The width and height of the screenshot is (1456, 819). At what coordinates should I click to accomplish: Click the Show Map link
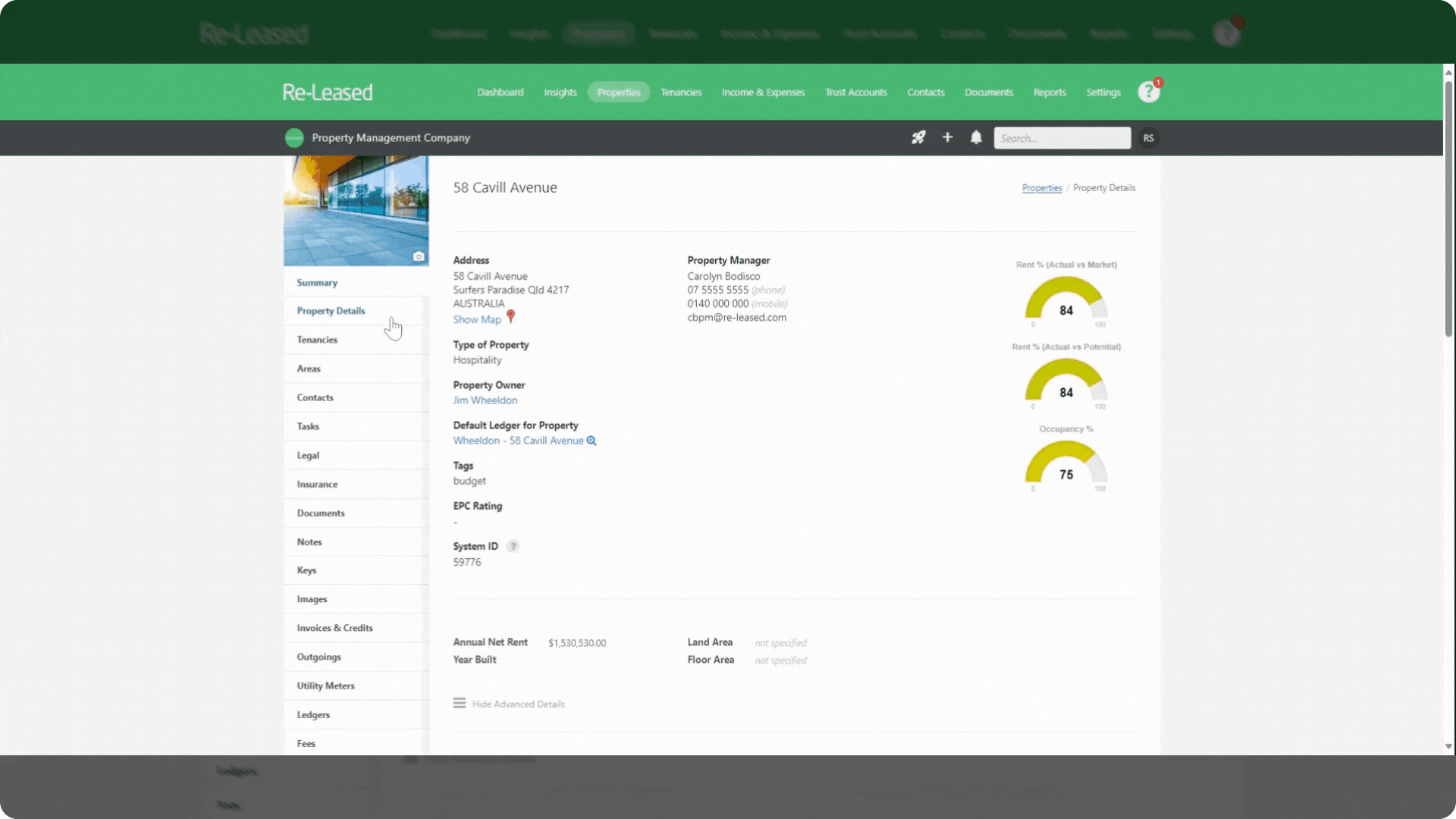(x=477, y=319)
